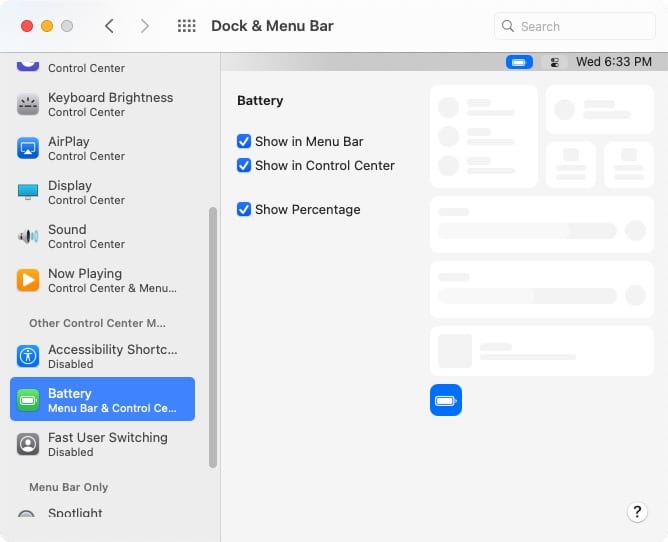Image resolution: width=668 pixels, height=542 pixels.
Task: Select the AirPlay icon in sidebar
Action: tap(28, 148)
